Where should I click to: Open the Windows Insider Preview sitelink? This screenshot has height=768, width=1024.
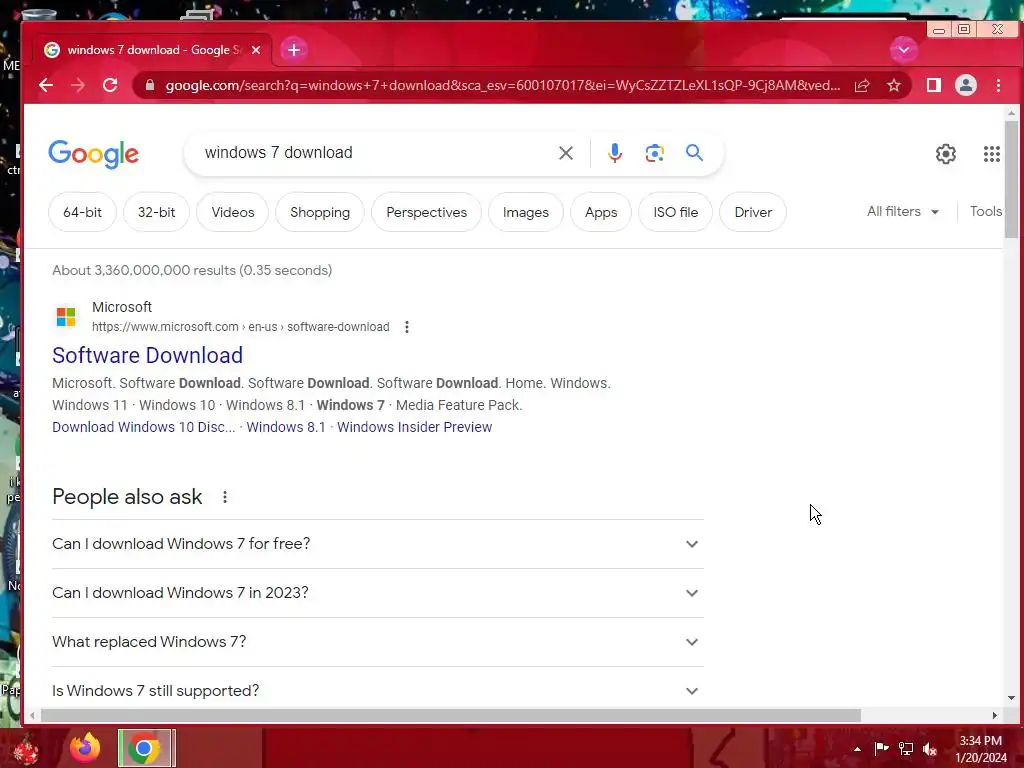(x=414, y=427)
